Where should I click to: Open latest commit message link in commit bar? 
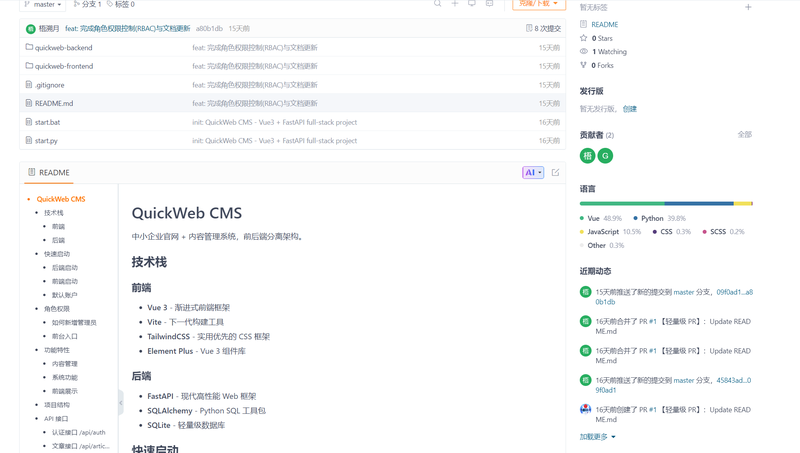pyautogui.click(x=128, y=29)
